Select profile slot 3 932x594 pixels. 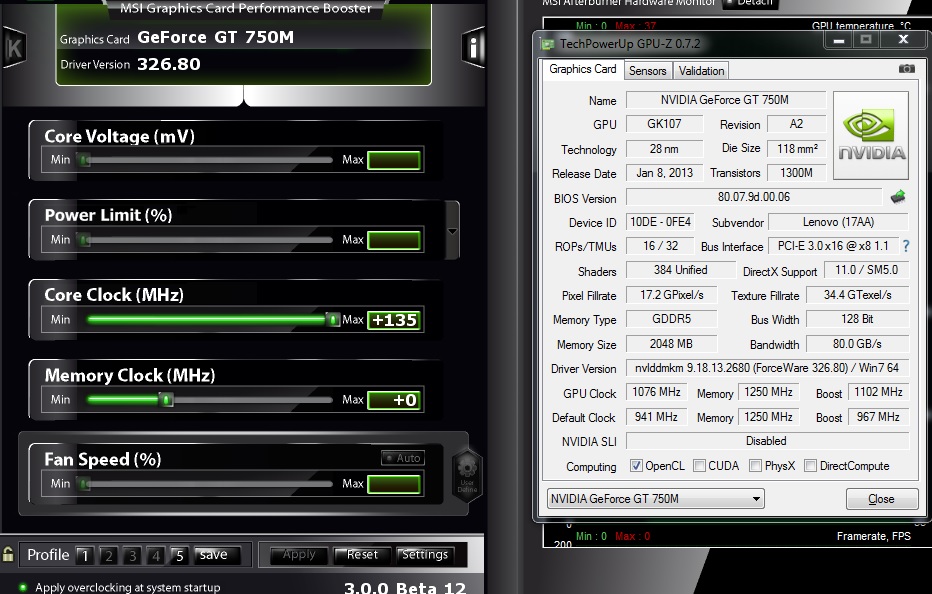[x=133, y=555]
